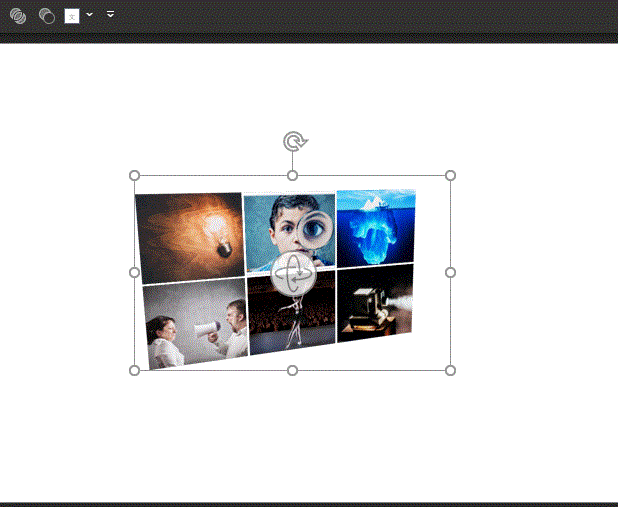The width and height of the screenshot is (618, 507).
Task: Open the dropdown arrow beside the white box
Action: click(x=89, y=15)
